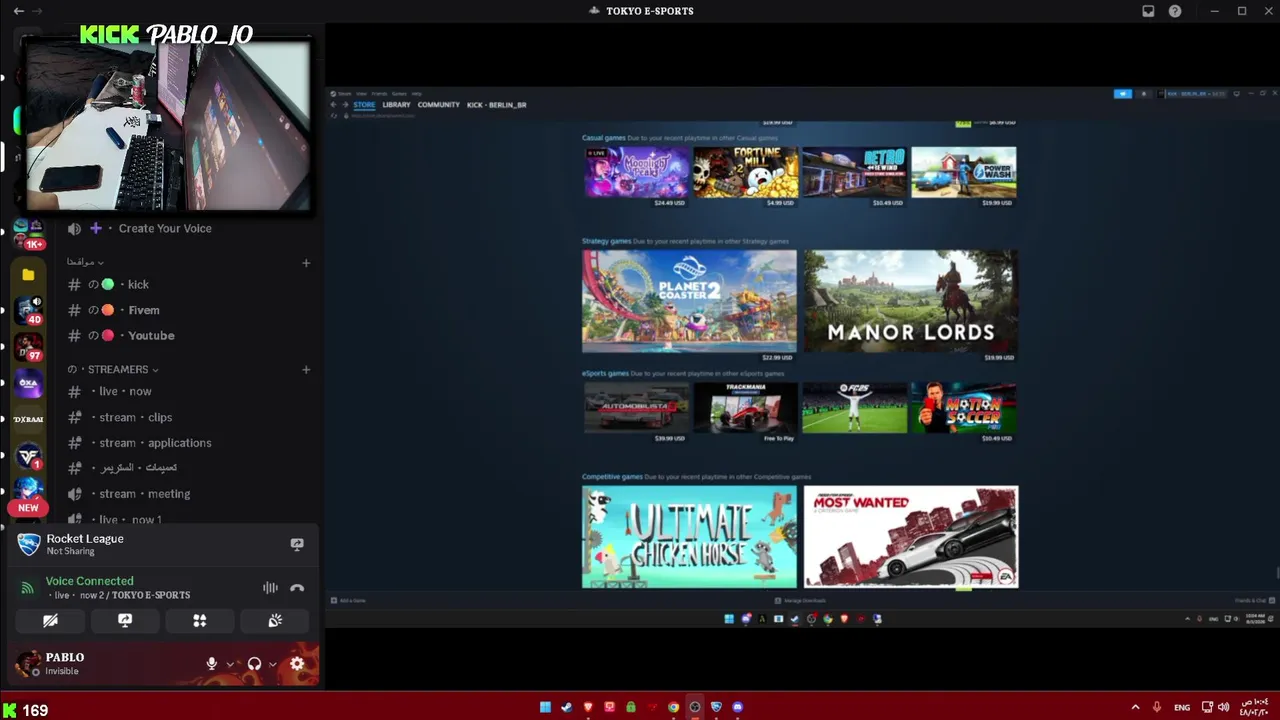The height and width of the screenshot is (720, 1280).
Task: Switch ENG keyboard language in tray
Action: click(x=1182, y=708)
